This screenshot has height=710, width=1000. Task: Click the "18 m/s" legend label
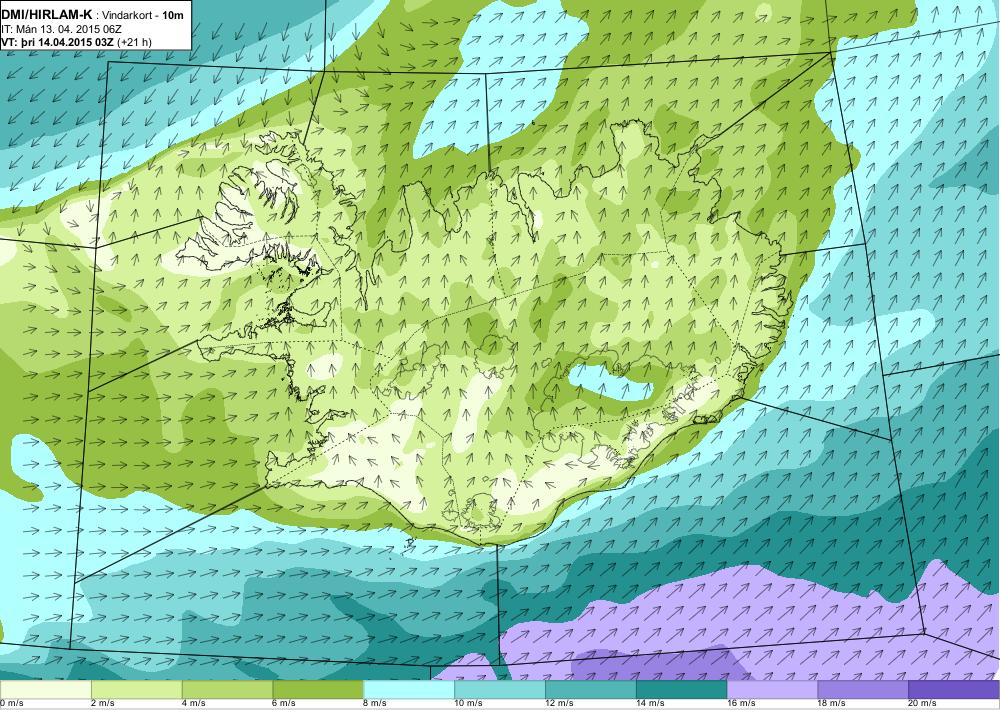pos(833,704)
